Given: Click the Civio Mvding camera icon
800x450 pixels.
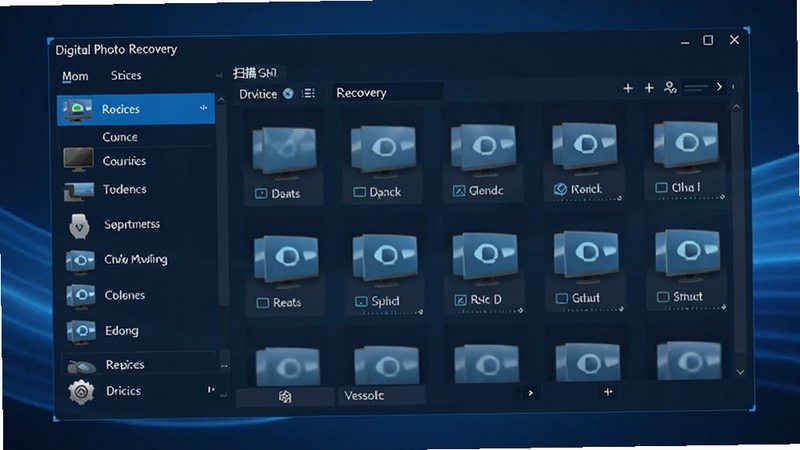Looking at the screenshot, I should click(80, 261).
